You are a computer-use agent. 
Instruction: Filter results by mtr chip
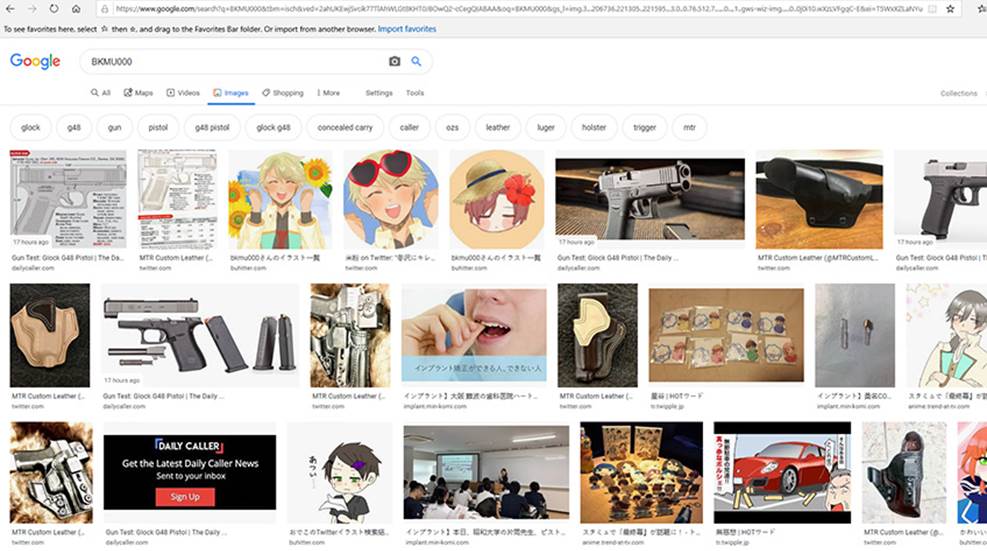[690, 127]
